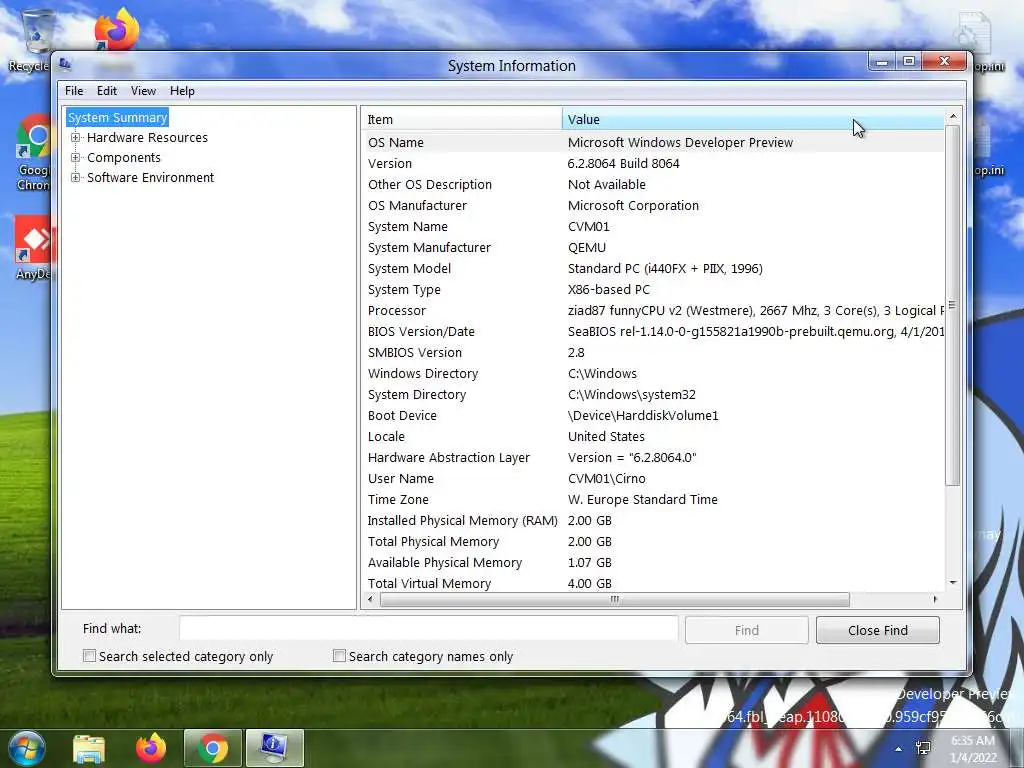Image resolution: width=1024 pixels, height=768 pixels.
Task: Select the Boot Device row
Action: [653, 415]
